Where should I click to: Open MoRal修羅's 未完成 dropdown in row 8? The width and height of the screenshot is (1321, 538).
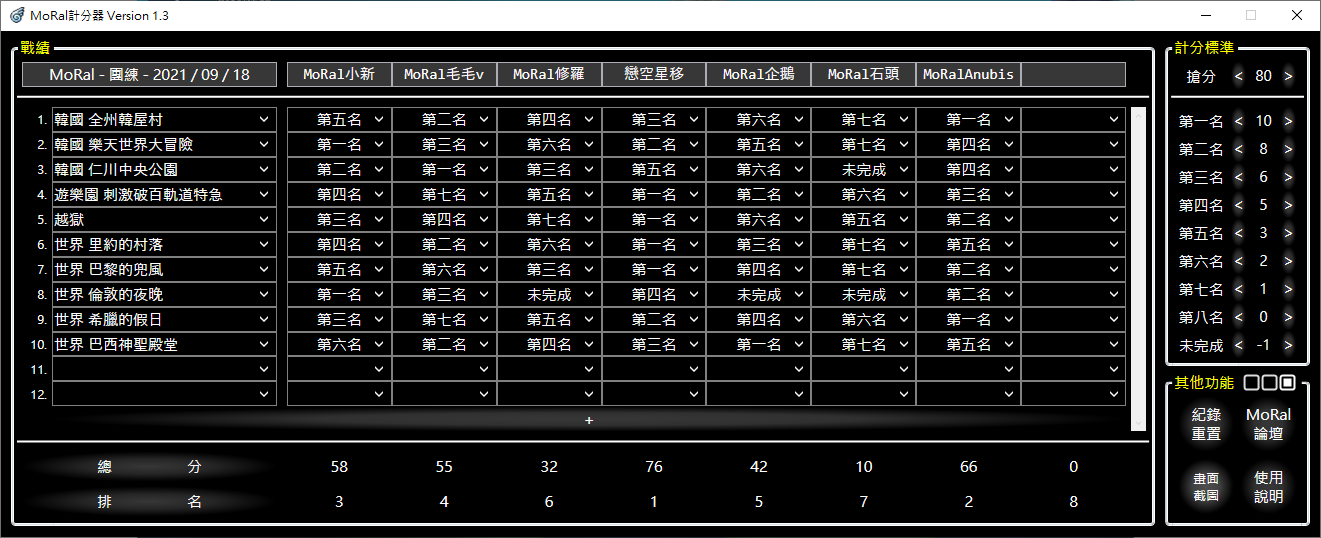coord(549,294)
